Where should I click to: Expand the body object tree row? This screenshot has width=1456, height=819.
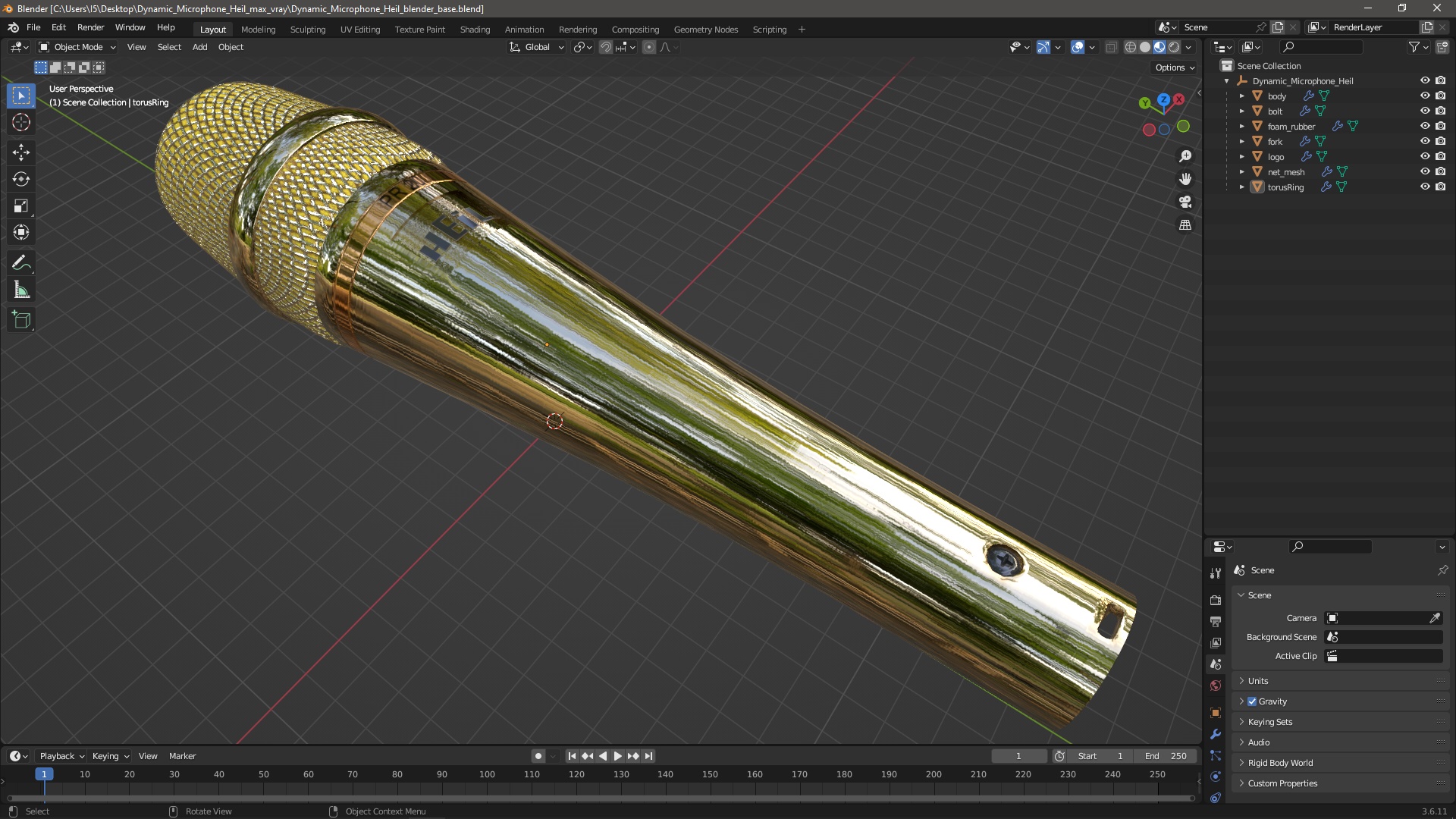click(1241, 96)
